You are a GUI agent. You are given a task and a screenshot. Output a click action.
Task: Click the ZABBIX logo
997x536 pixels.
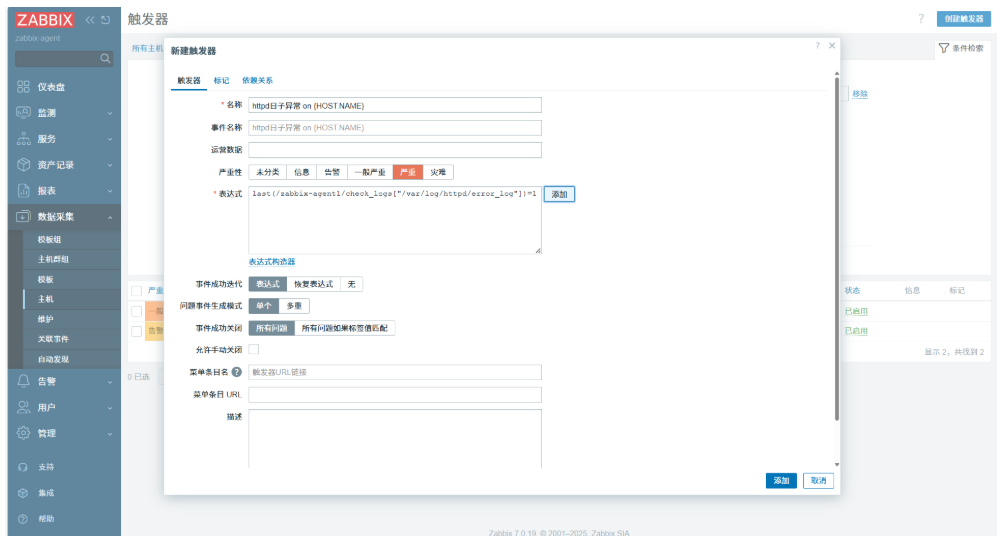tap(45, 20)
